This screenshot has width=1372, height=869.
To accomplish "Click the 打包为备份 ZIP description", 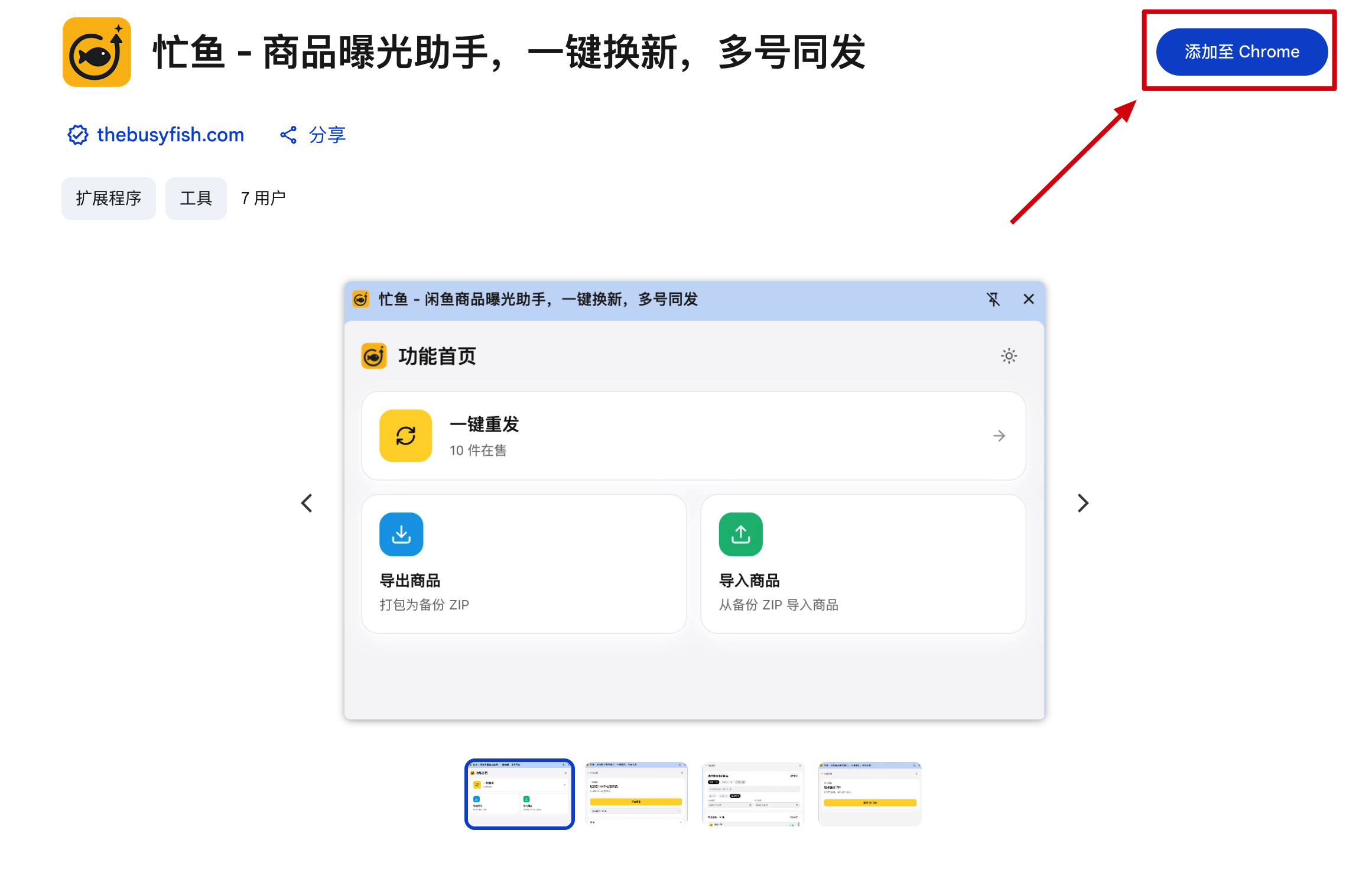I will (424, 605).
